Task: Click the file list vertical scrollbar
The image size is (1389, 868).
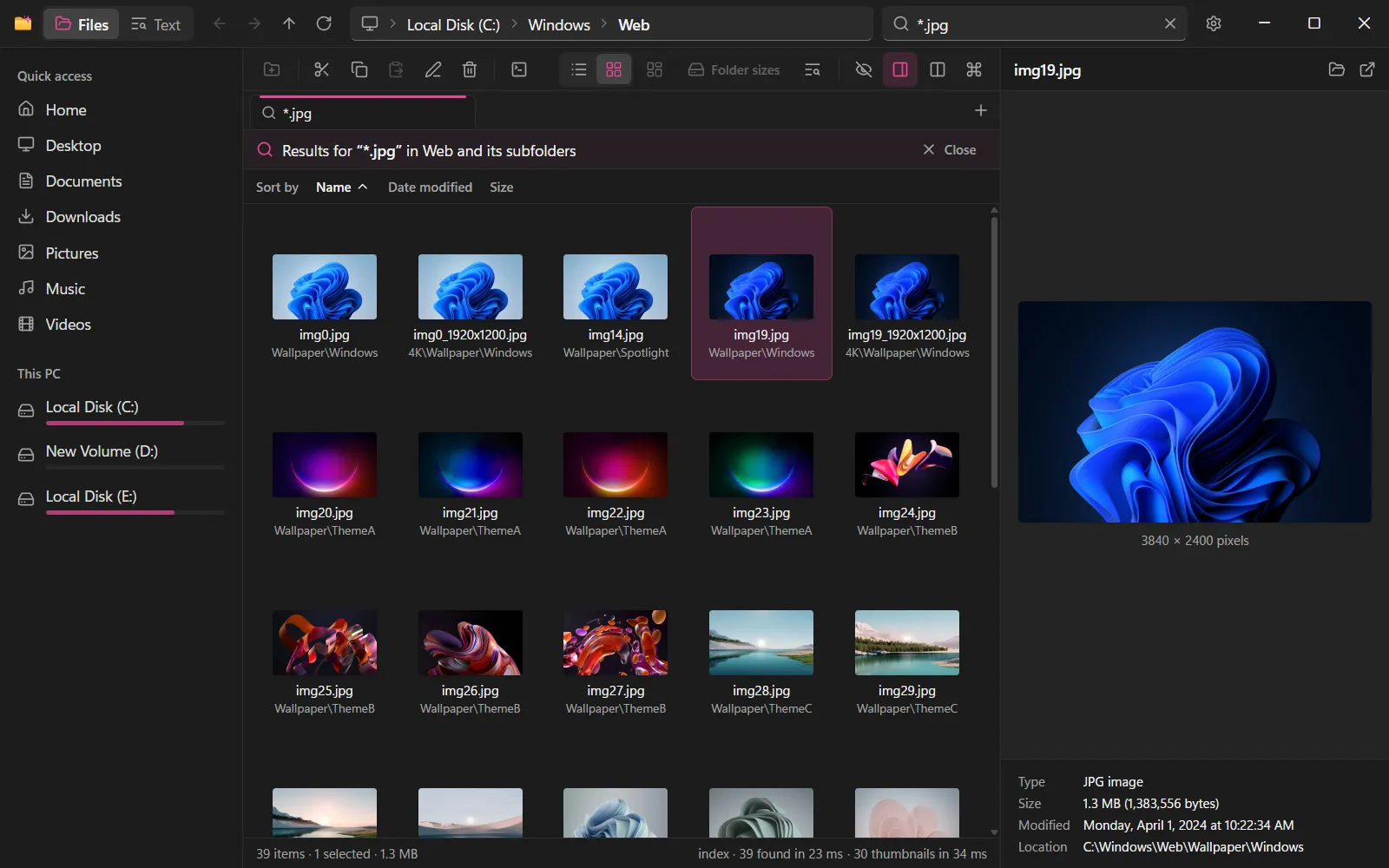Action: coord(994,352)
